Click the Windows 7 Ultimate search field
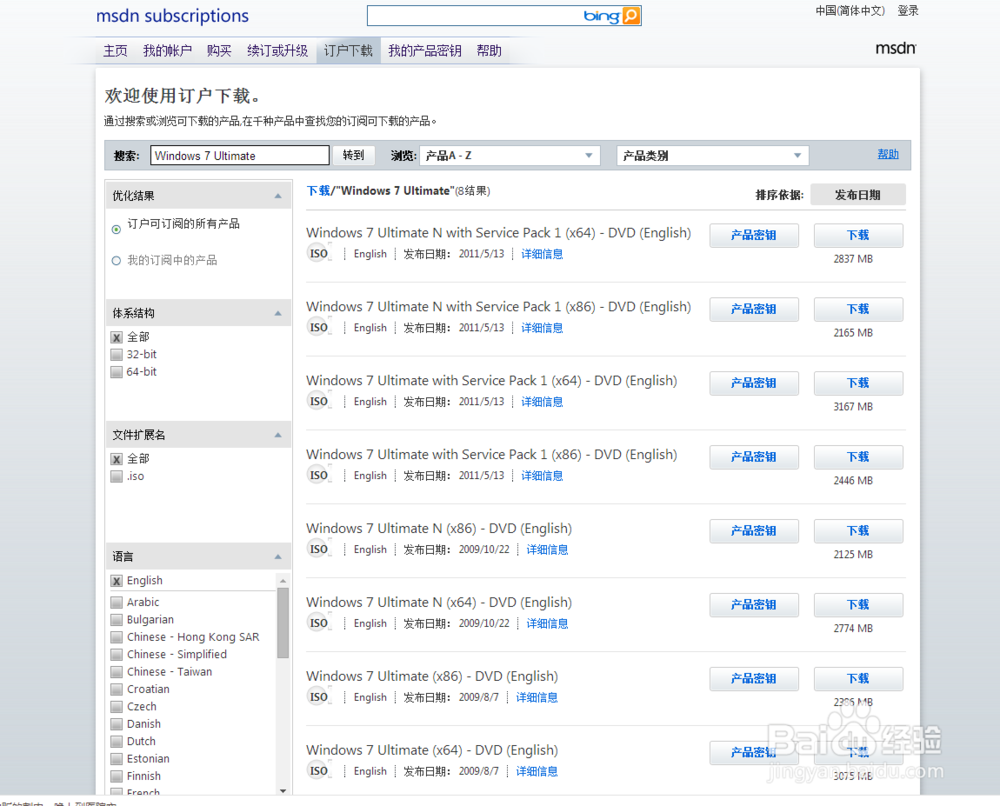Viewport: 1000px width, 806px height. point(240,156)
